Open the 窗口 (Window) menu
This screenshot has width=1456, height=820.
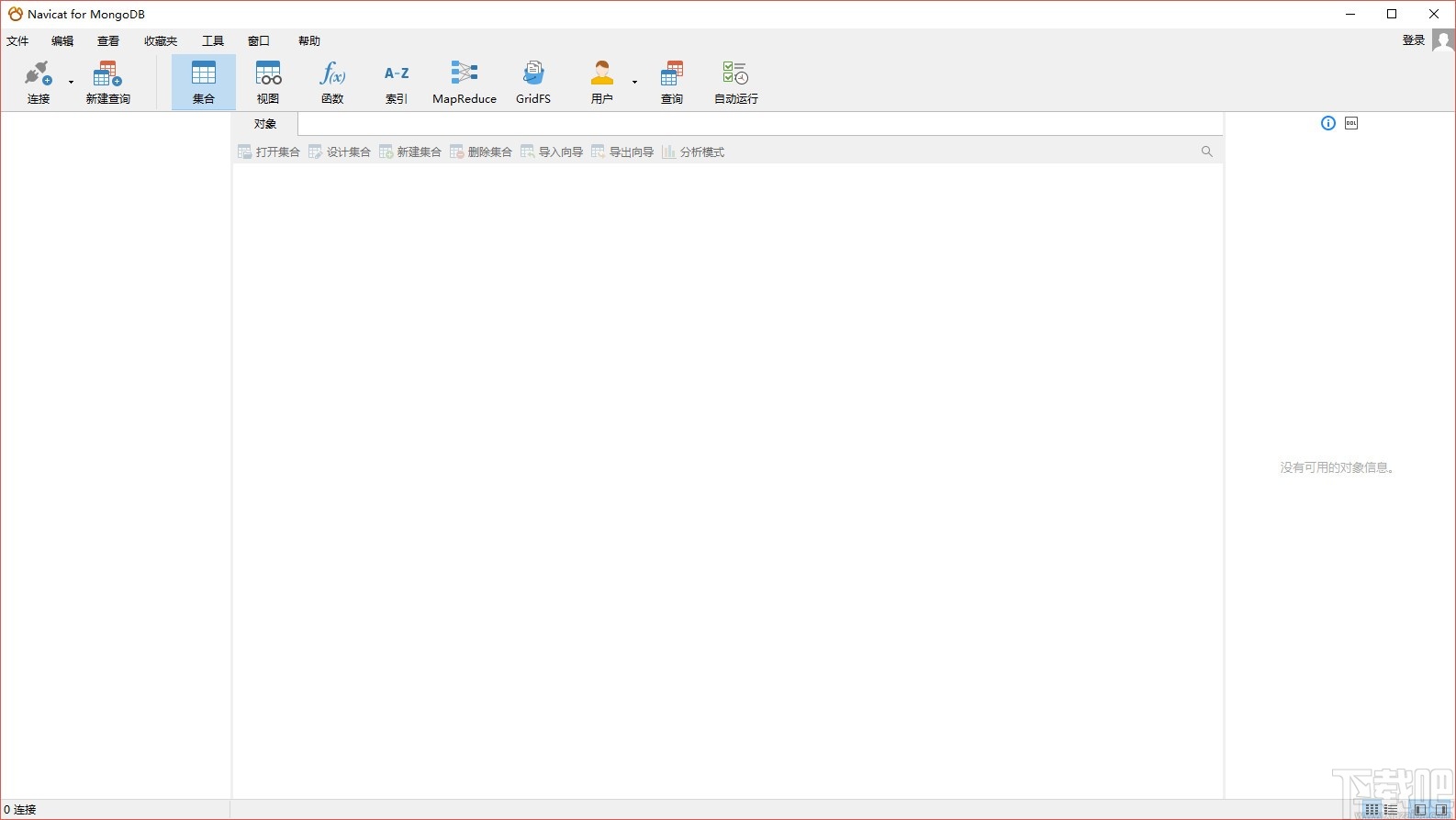(x=259, y=41)
